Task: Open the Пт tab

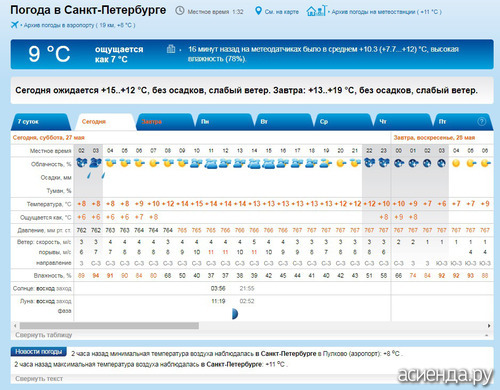Action: pyautogui.click(x=462, y=122)
